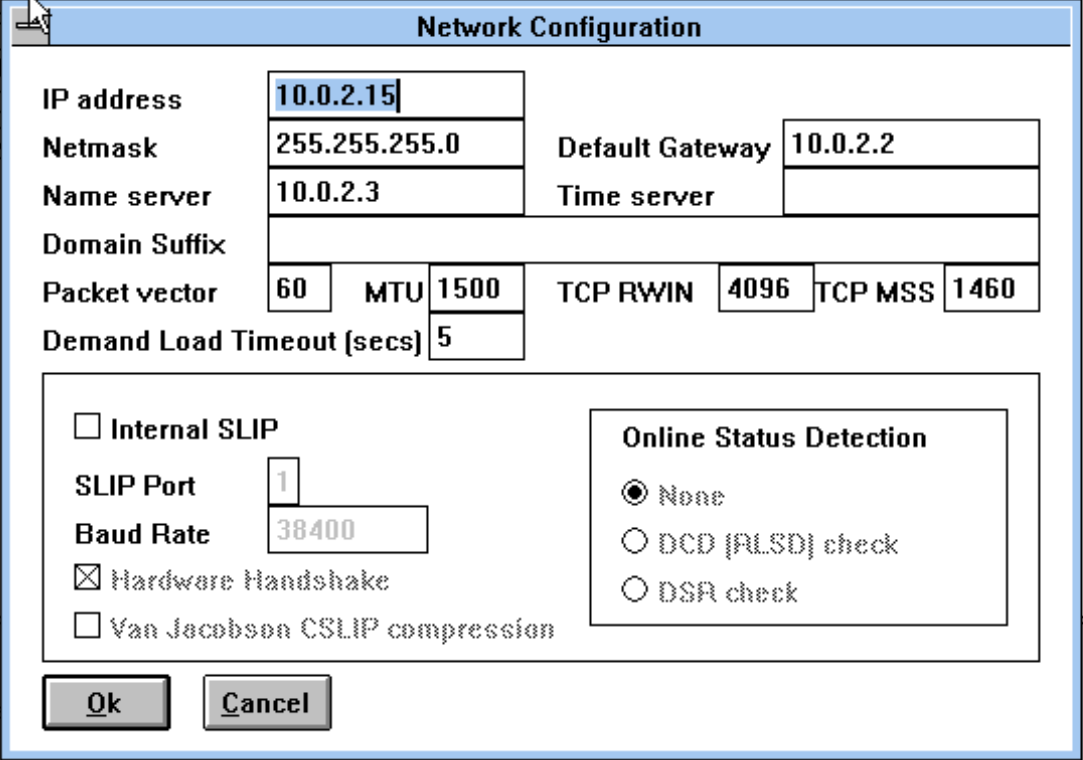This screenshot has width=1083, height=760.
Task: Click the Demand Load Timeout field
Action: tap(476, 335)
